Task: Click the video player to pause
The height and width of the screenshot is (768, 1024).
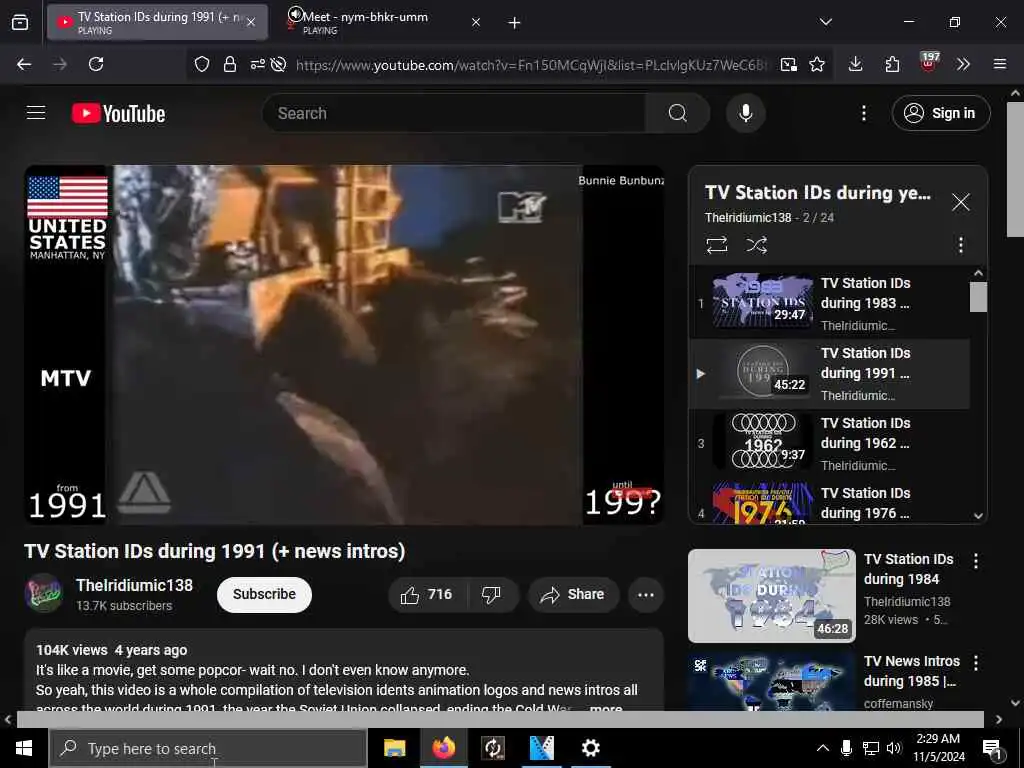Action: click(344, 344)
